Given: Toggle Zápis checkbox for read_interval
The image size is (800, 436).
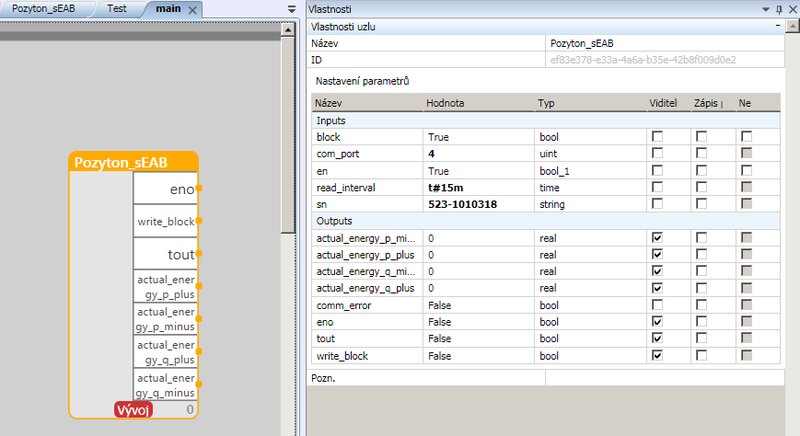Looking at the screenshot, I should [701, 187].
